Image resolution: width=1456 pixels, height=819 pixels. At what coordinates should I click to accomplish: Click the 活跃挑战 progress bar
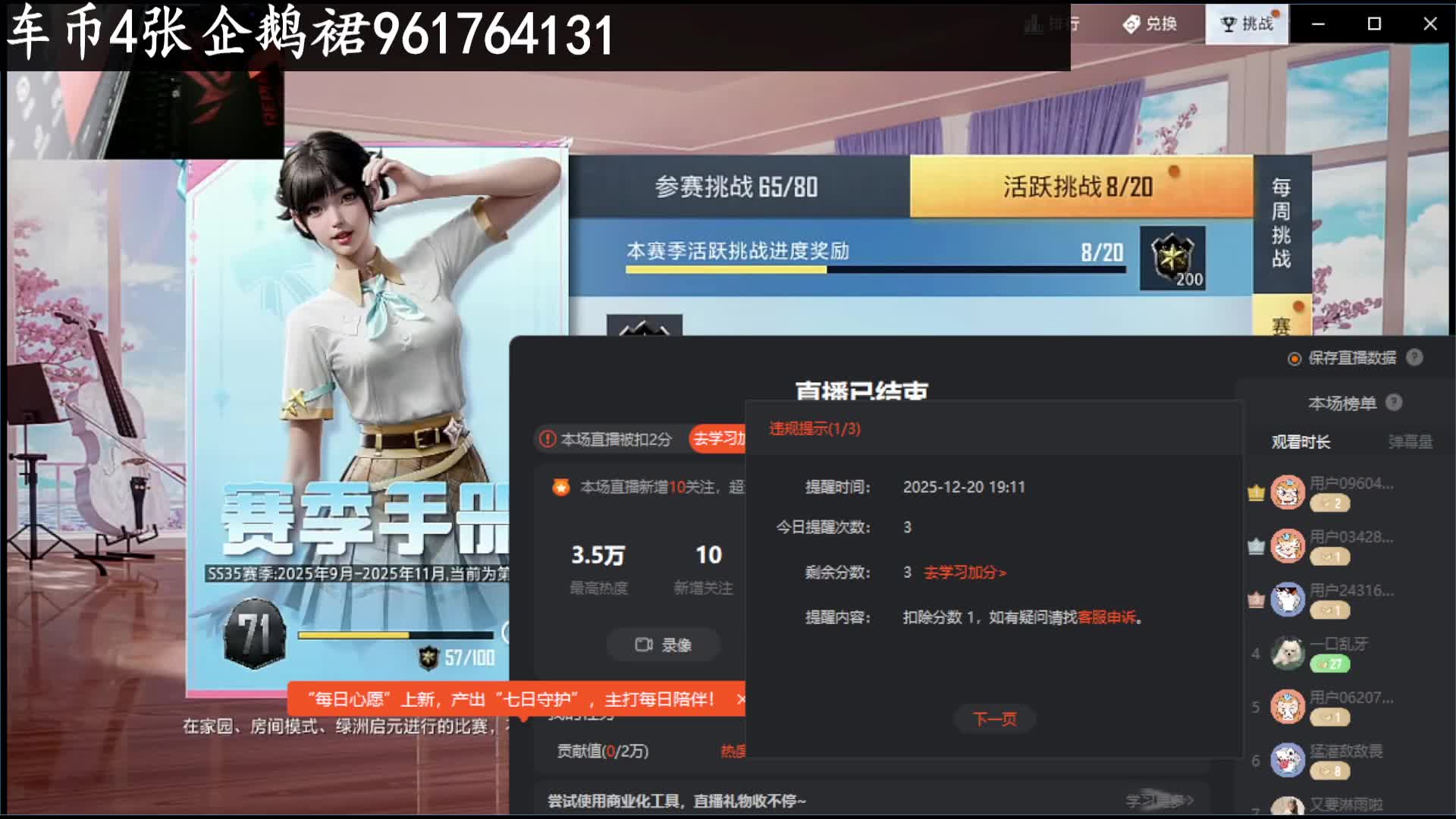(x=875, y=269)
